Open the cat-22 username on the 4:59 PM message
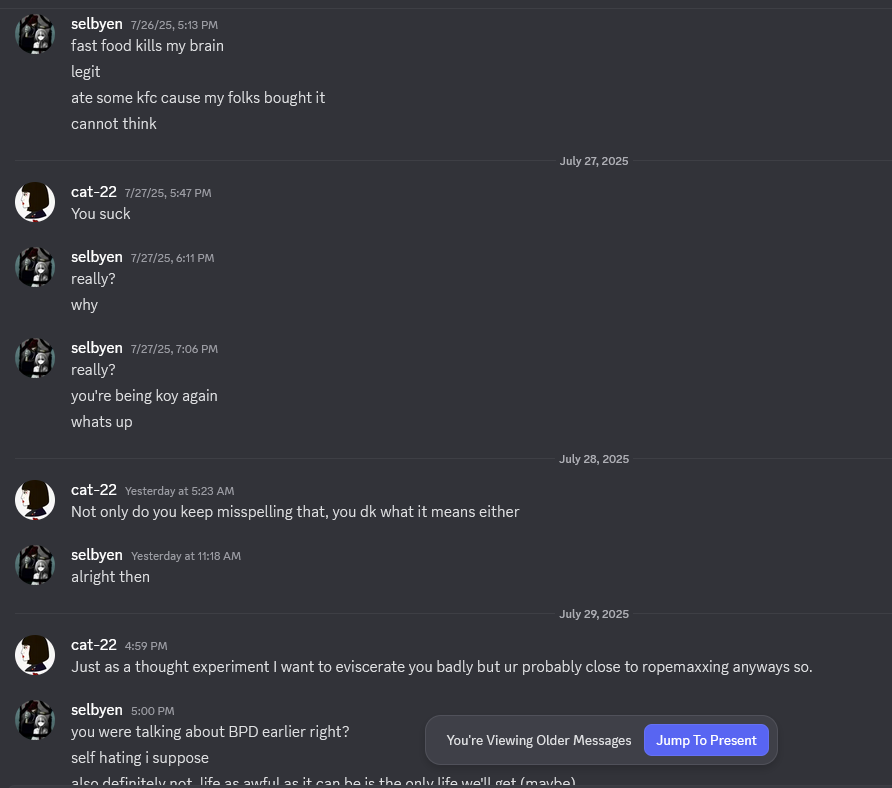892x788 pixels. [x=94, y=645]
